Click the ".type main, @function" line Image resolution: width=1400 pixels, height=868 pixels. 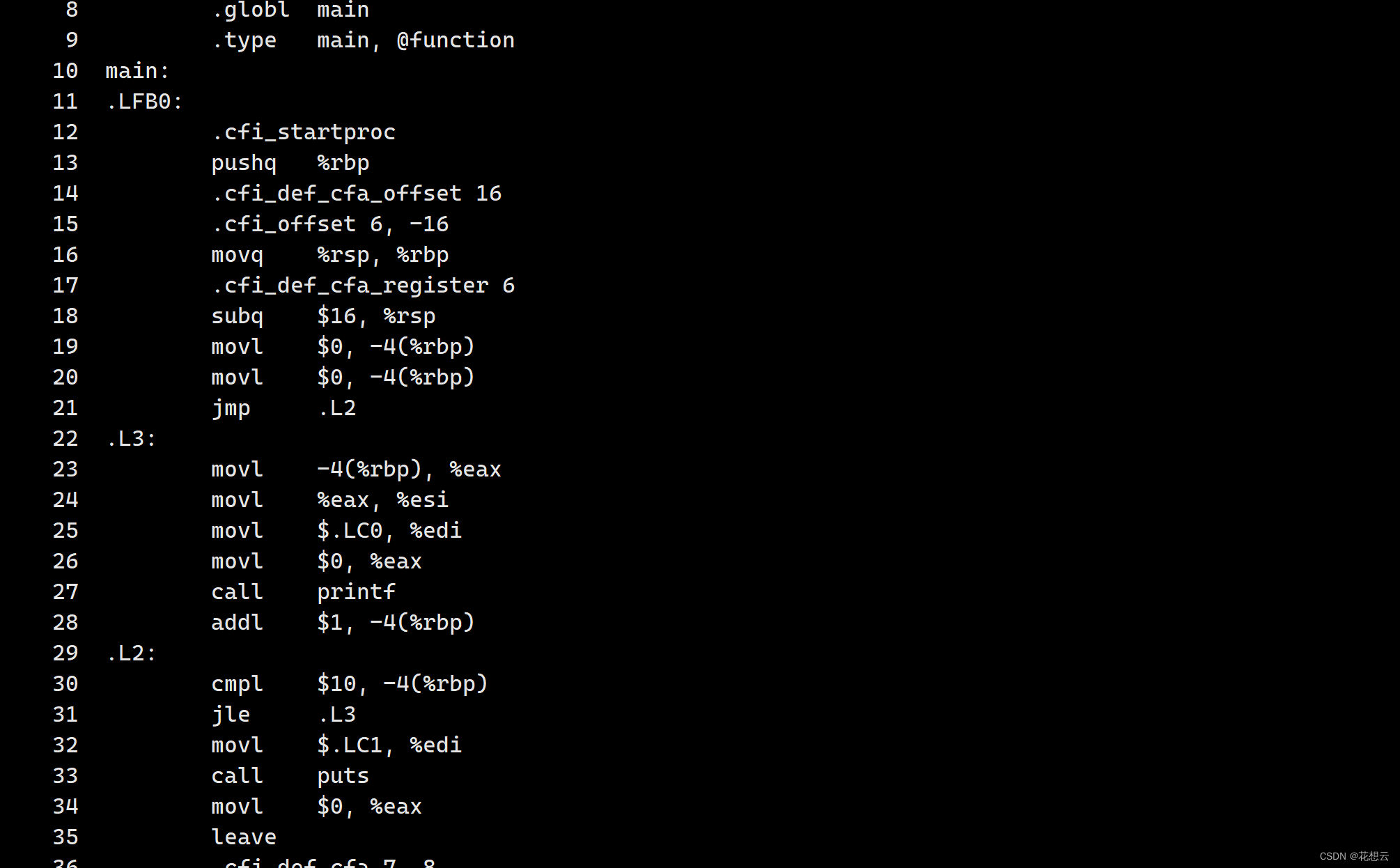click(363, 40)
